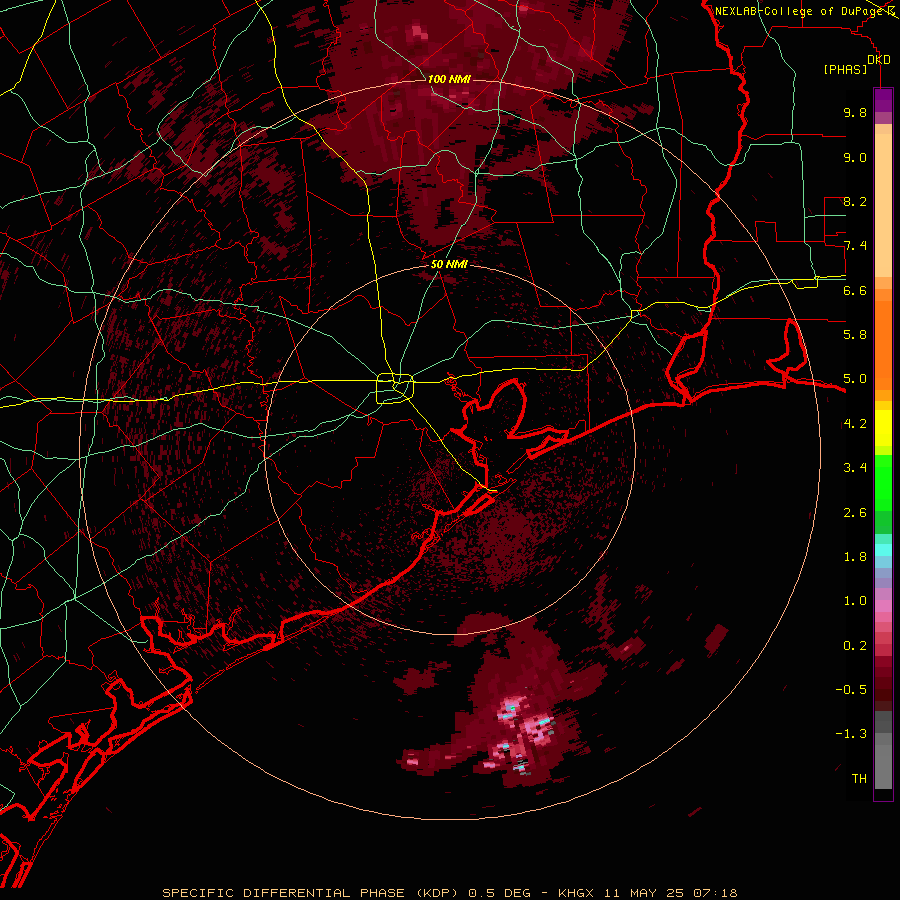
Task: Click the 2.6 legend value
Action: tap(855, 513)
